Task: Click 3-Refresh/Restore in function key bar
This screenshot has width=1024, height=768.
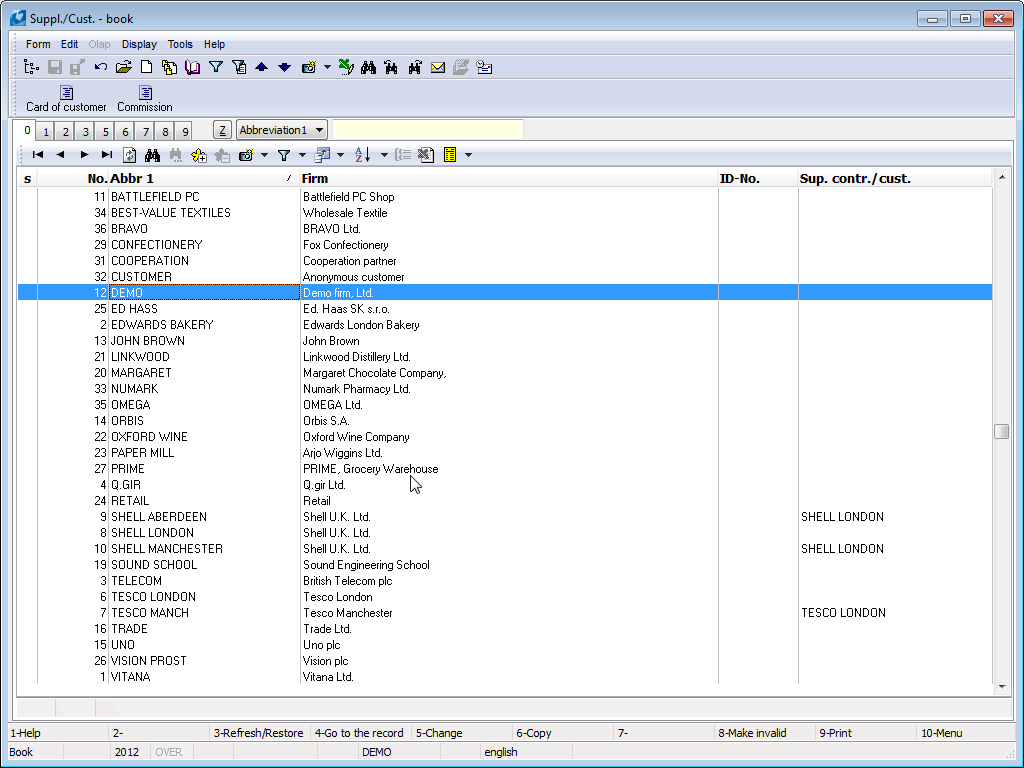Action: (x=259, y=733)
